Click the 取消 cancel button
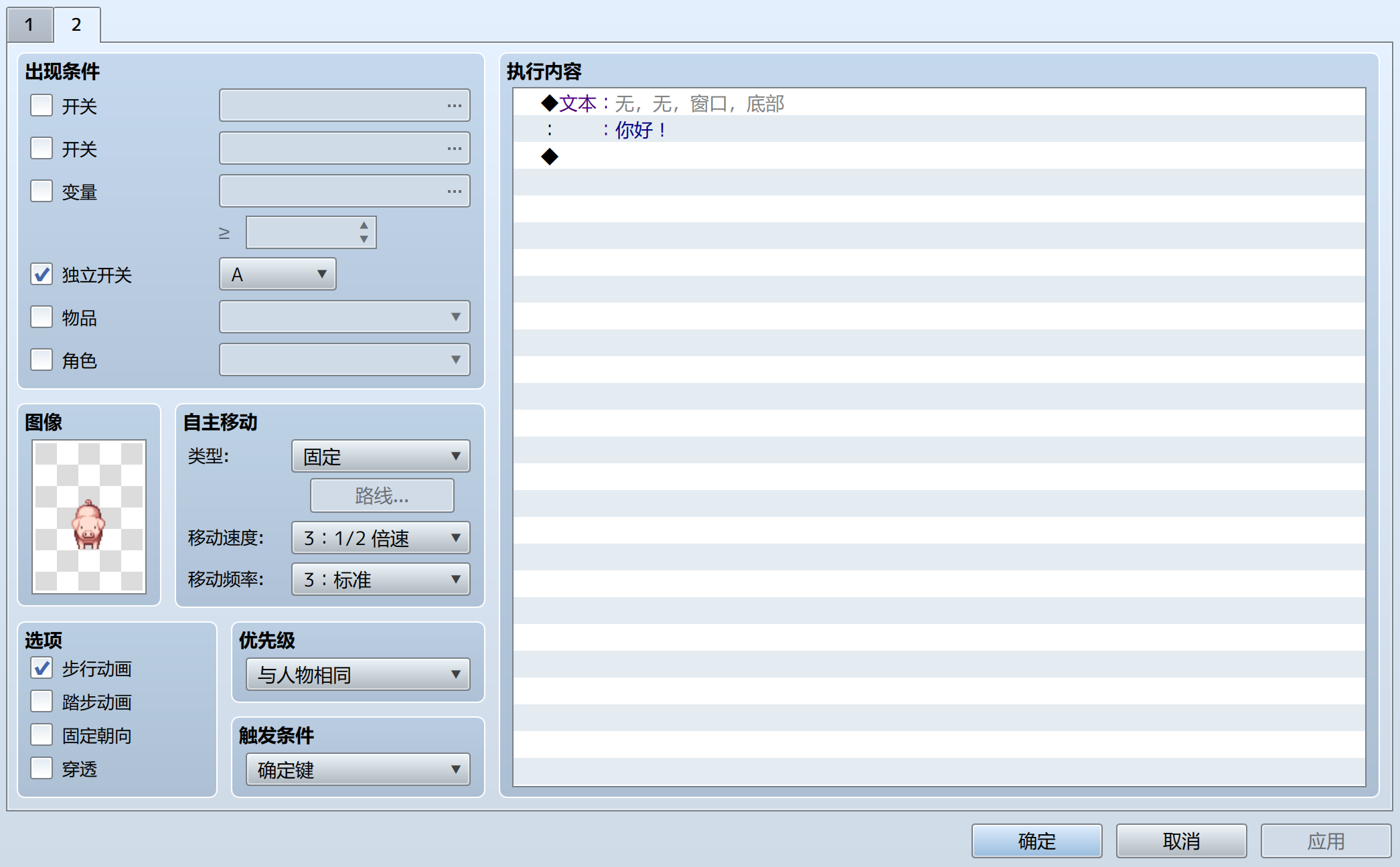The height and width of the screenshot is (867, 1400). [x=1181, y=841]
